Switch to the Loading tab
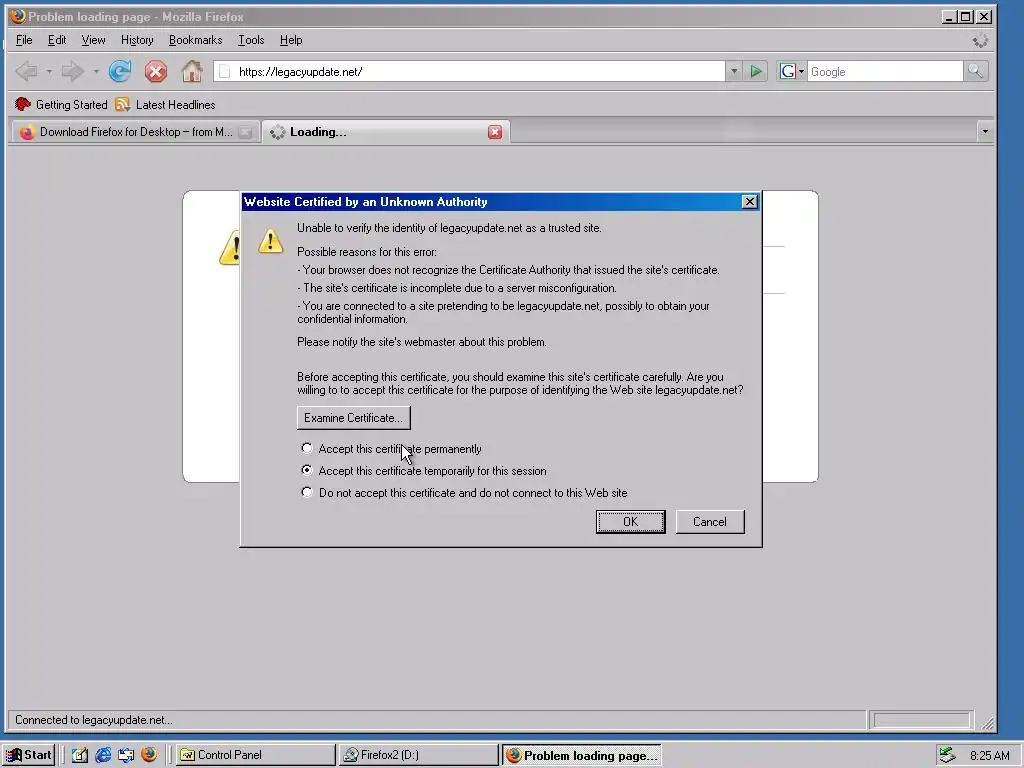The image size is (1024, 768). click(385, 132)
